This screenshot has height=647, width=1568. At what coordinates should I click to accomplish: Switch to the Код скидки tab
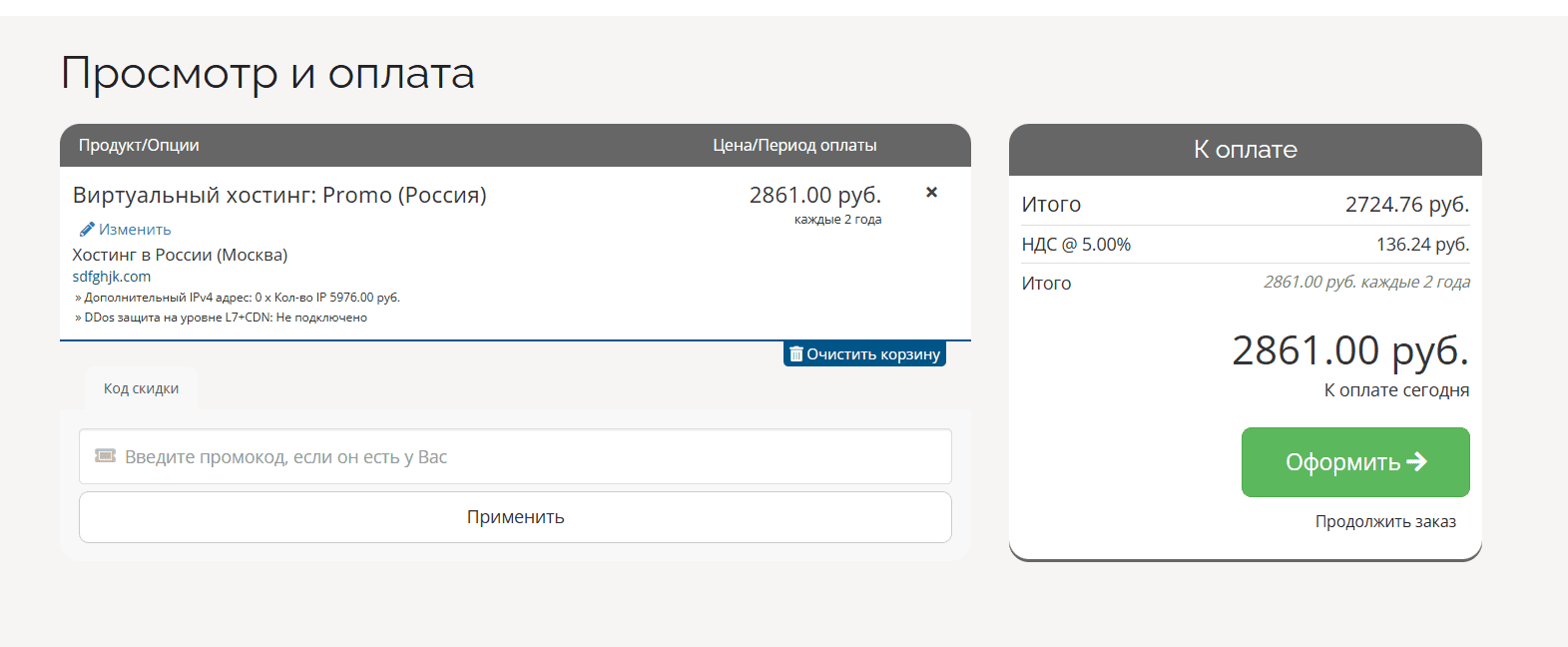pyautogui.click(x=141, y=388)
